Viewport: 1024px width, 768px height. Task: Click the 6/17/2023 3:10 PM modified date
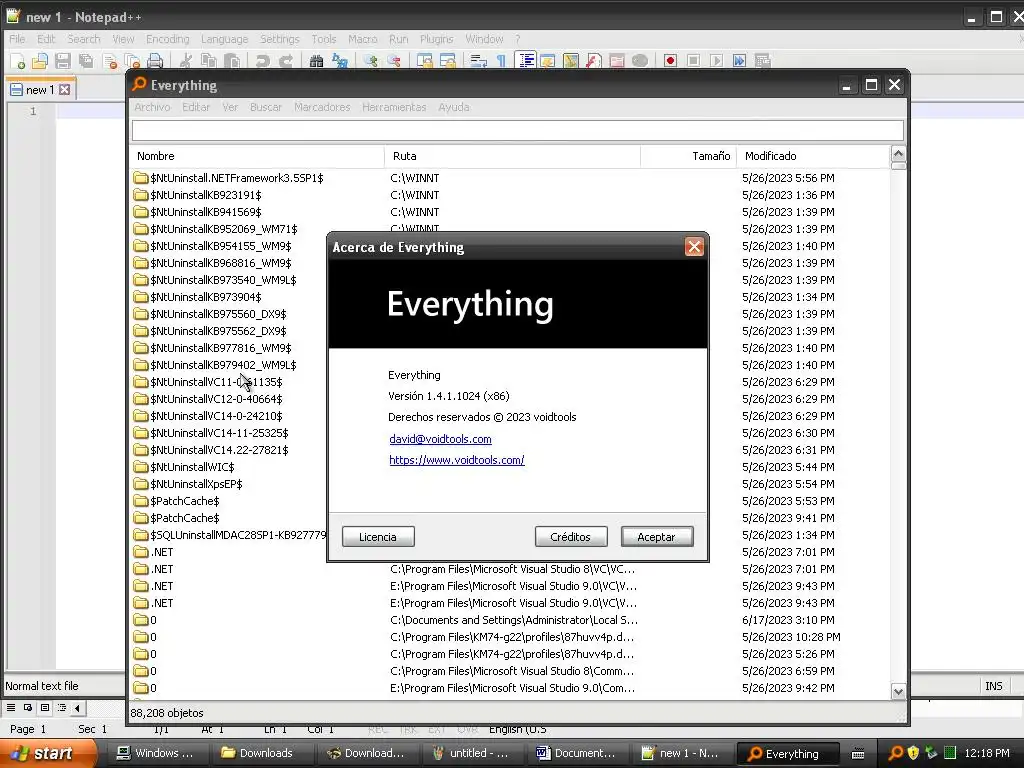788,620
